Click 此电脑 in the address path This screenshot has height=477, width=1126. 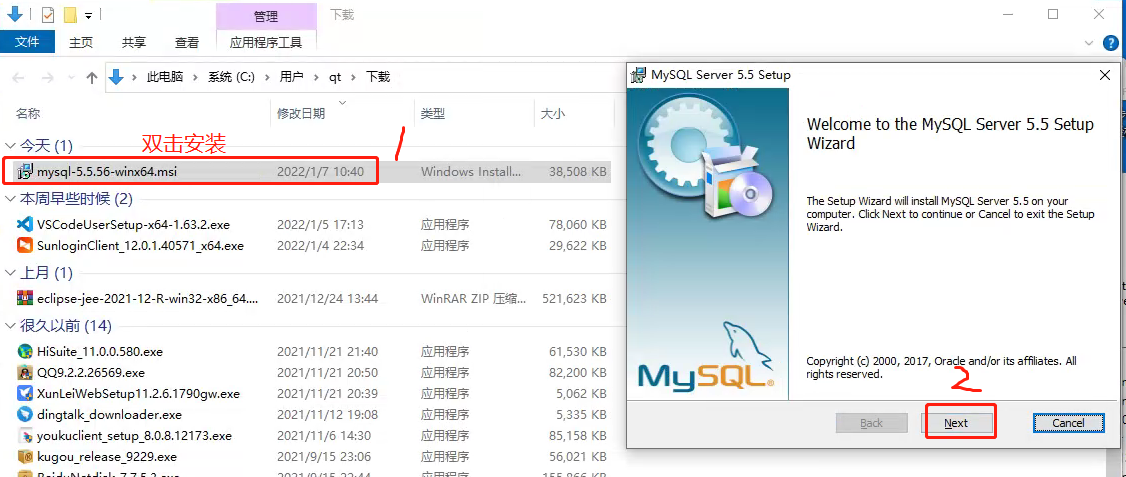point(164,77)
